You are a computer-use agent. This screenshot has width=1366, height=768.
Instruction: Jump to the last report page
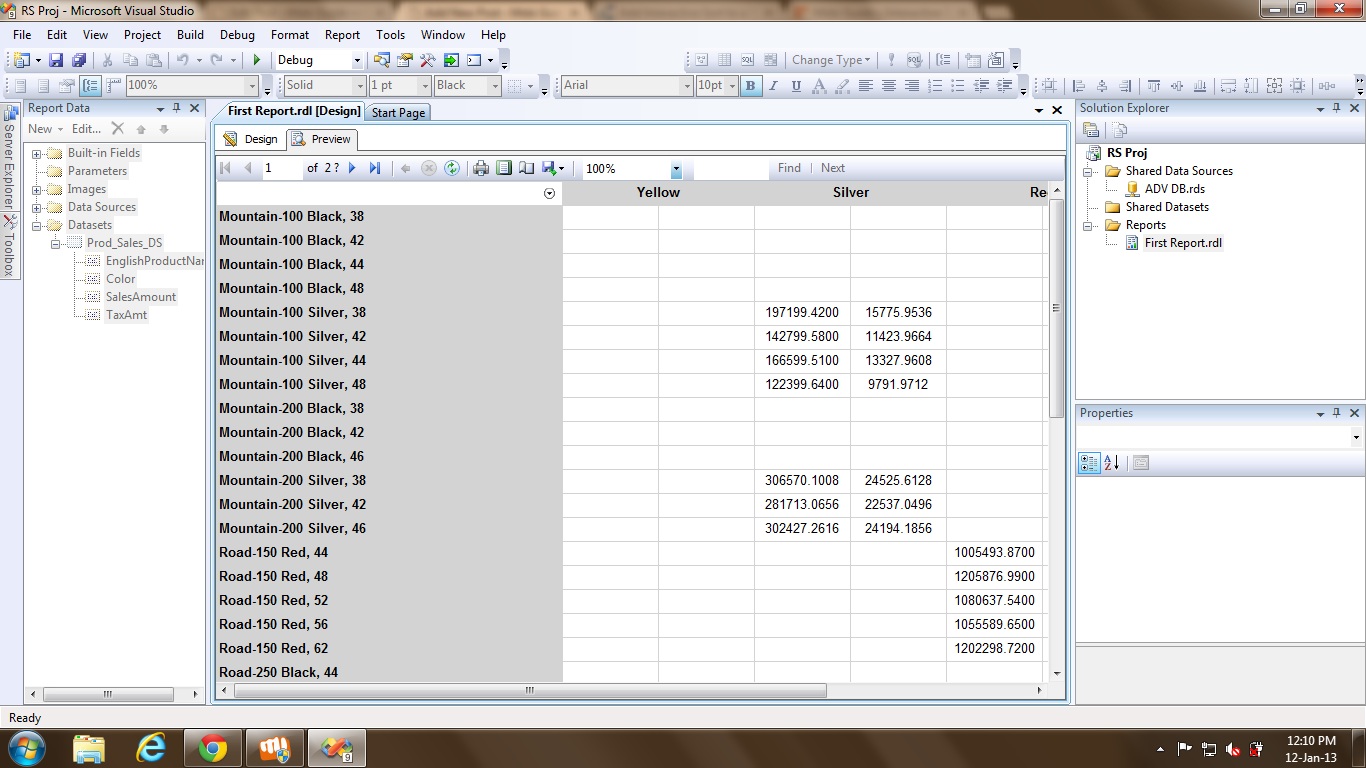[375, 169]
